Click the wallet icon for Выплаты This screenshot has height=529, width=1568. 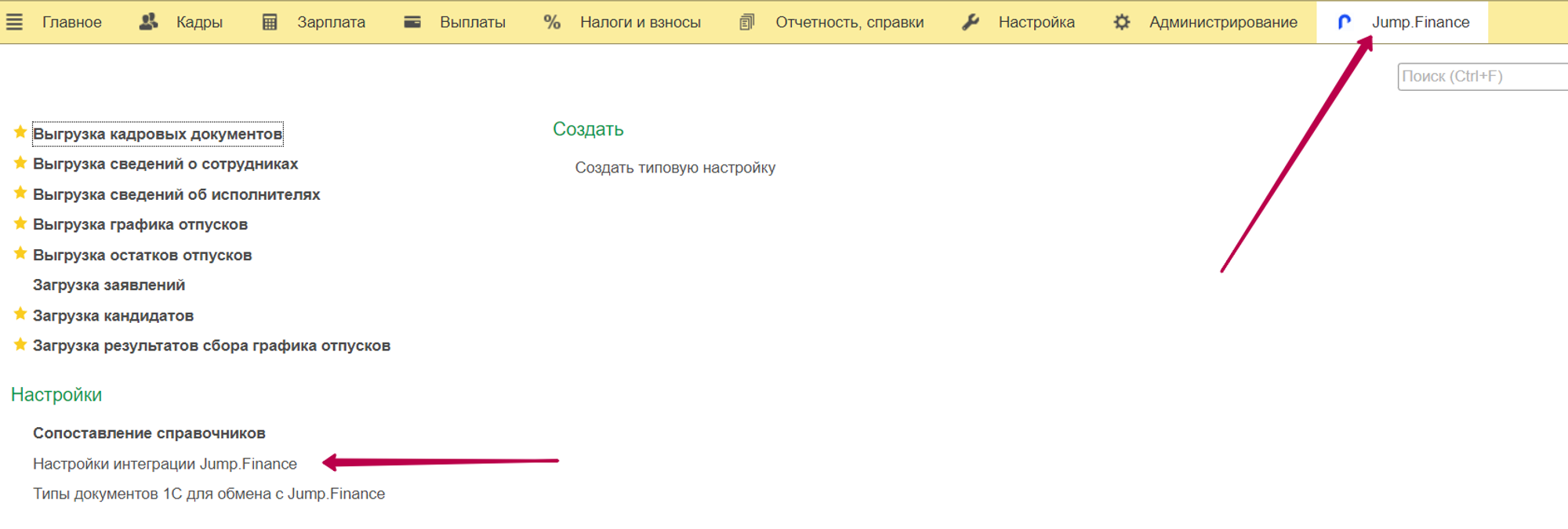(412, 22)
